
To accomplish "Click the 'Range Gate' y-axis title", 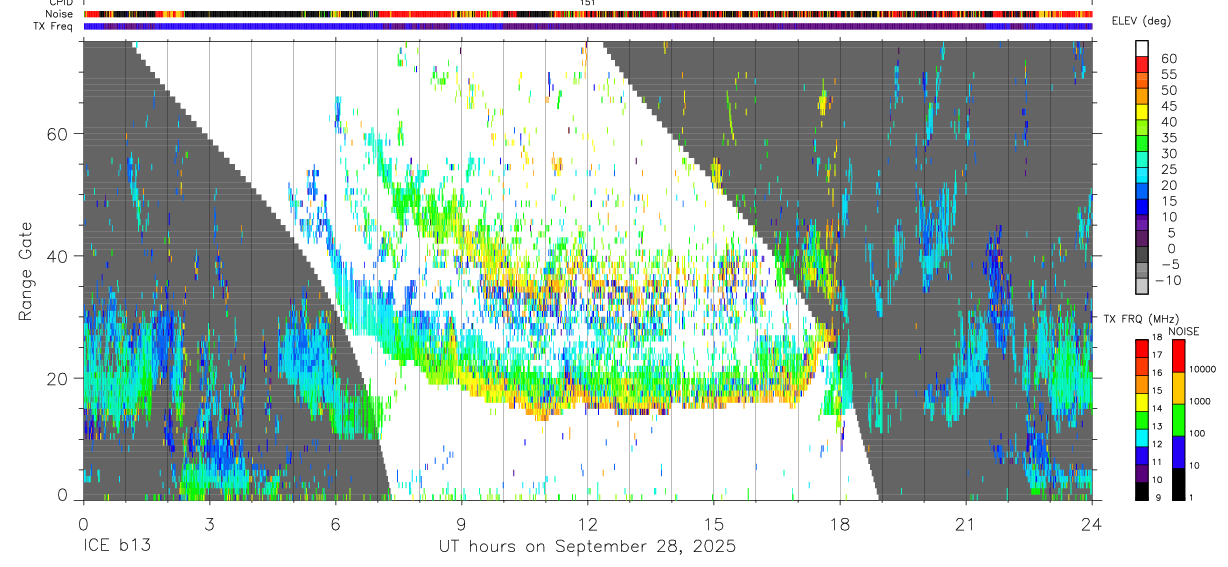I will (27, 270).
